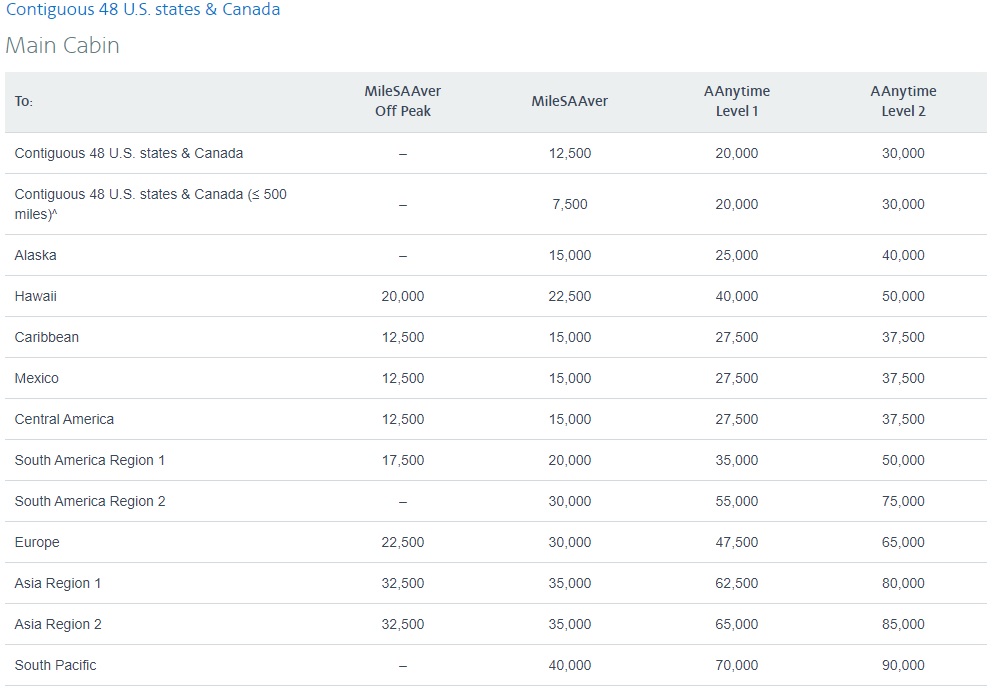Click South America Region 1 label
The height and width of the screenshot is (694, 996).
[90, 460]
